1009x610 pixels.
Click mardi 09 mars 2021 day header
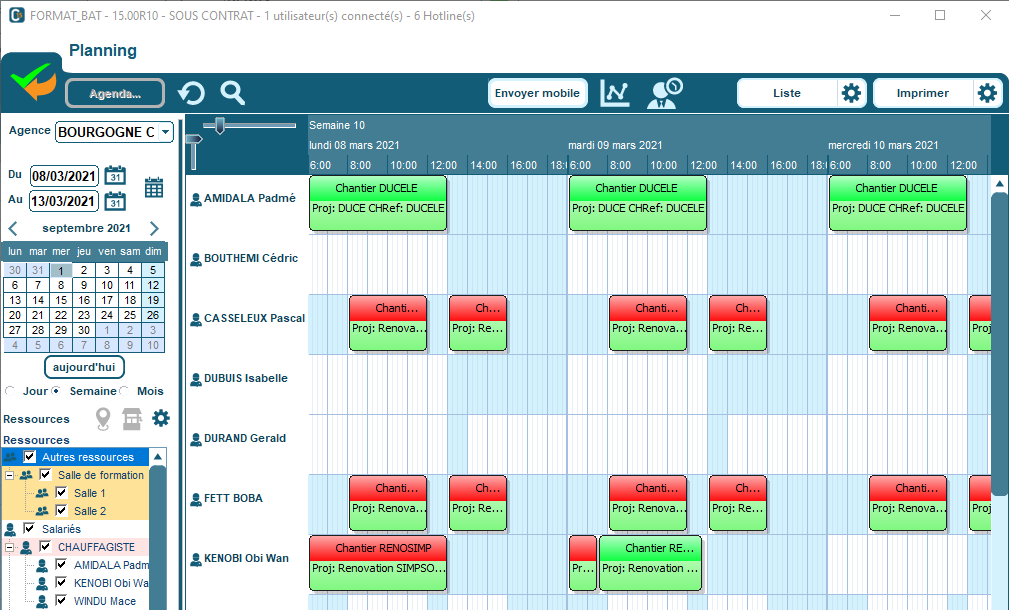click(x=615, y=145)
